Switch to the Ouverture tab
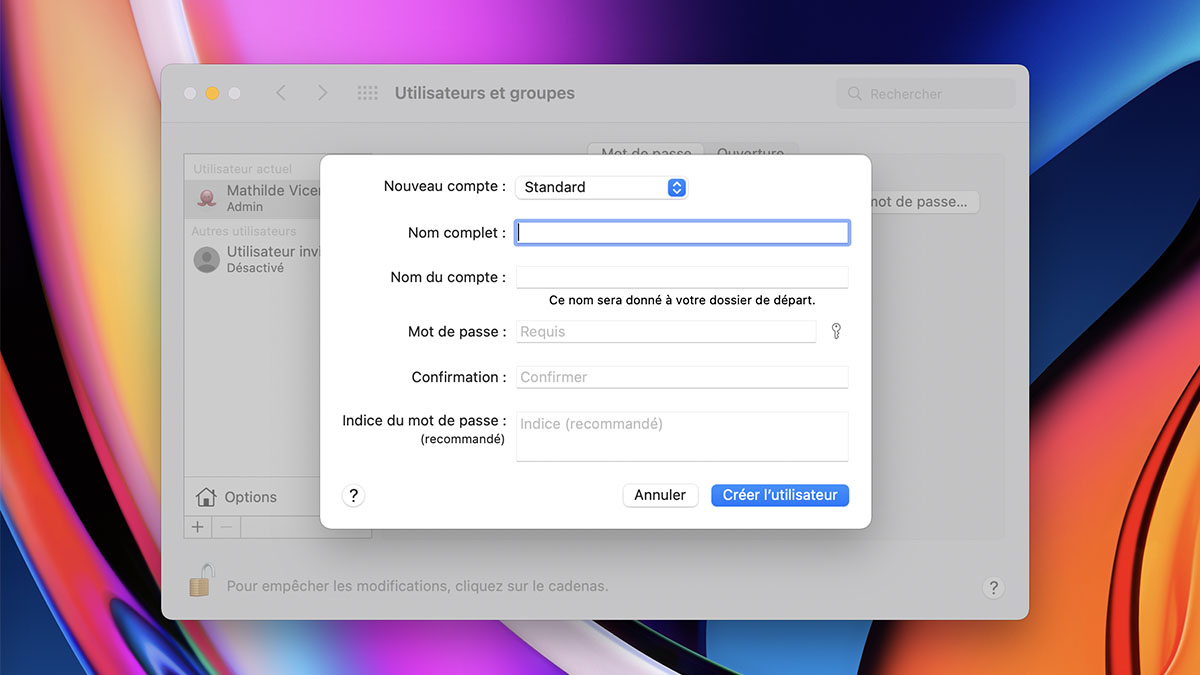This screenshot has height=675, width=1200. tap(751, 153)
